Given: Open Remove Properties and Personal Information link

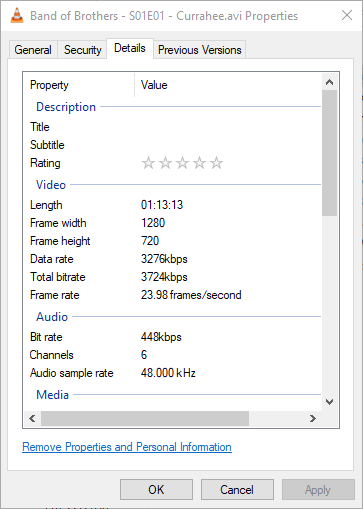Looking at the screenshot, I should pyautogui.click(x=127, y=447).
